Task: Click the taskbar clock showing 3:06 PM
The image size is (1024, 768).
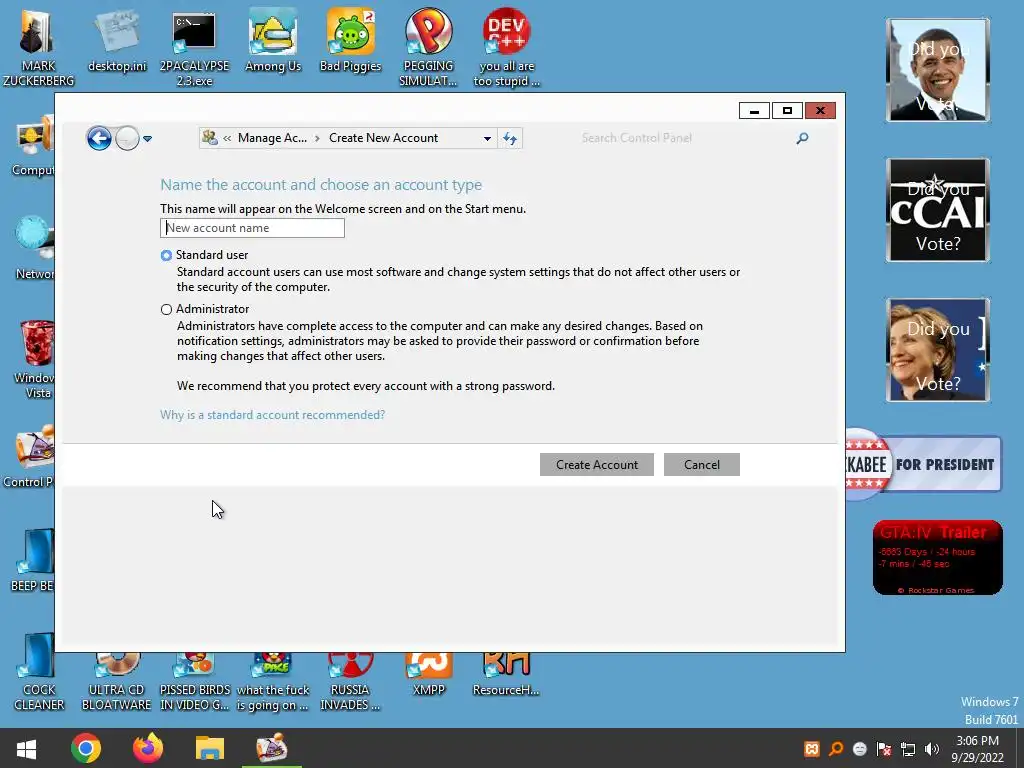Action: (977, 749)
